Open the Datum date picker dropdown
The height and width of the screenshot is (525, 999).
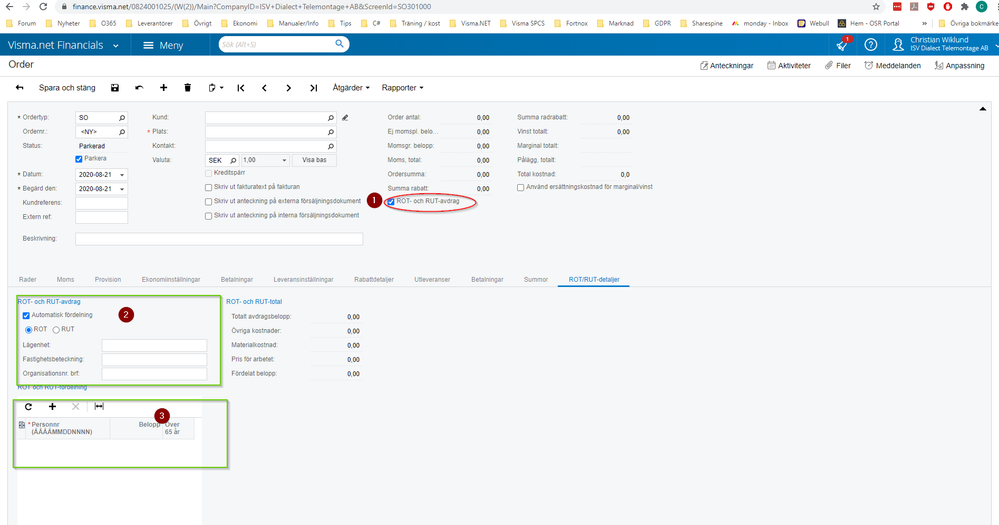click(x=122, y=175)
